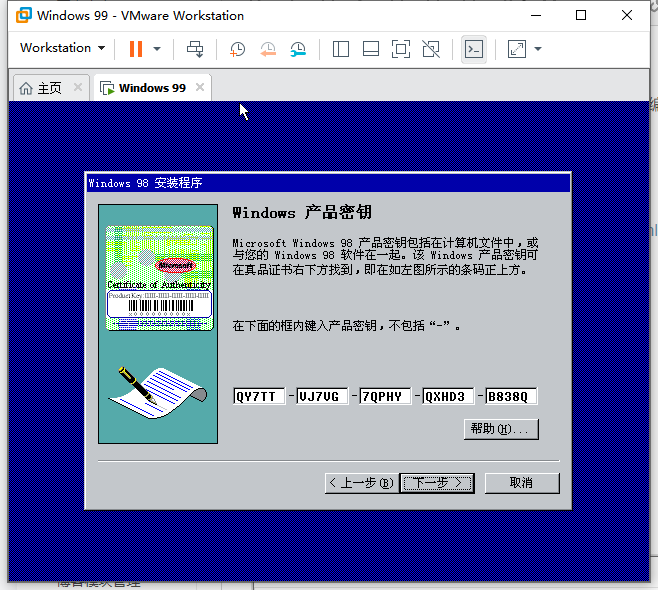The image size is (658, 590).
Task: Maximize the VMware Workstation window
Action: click(x=581, y=16)
